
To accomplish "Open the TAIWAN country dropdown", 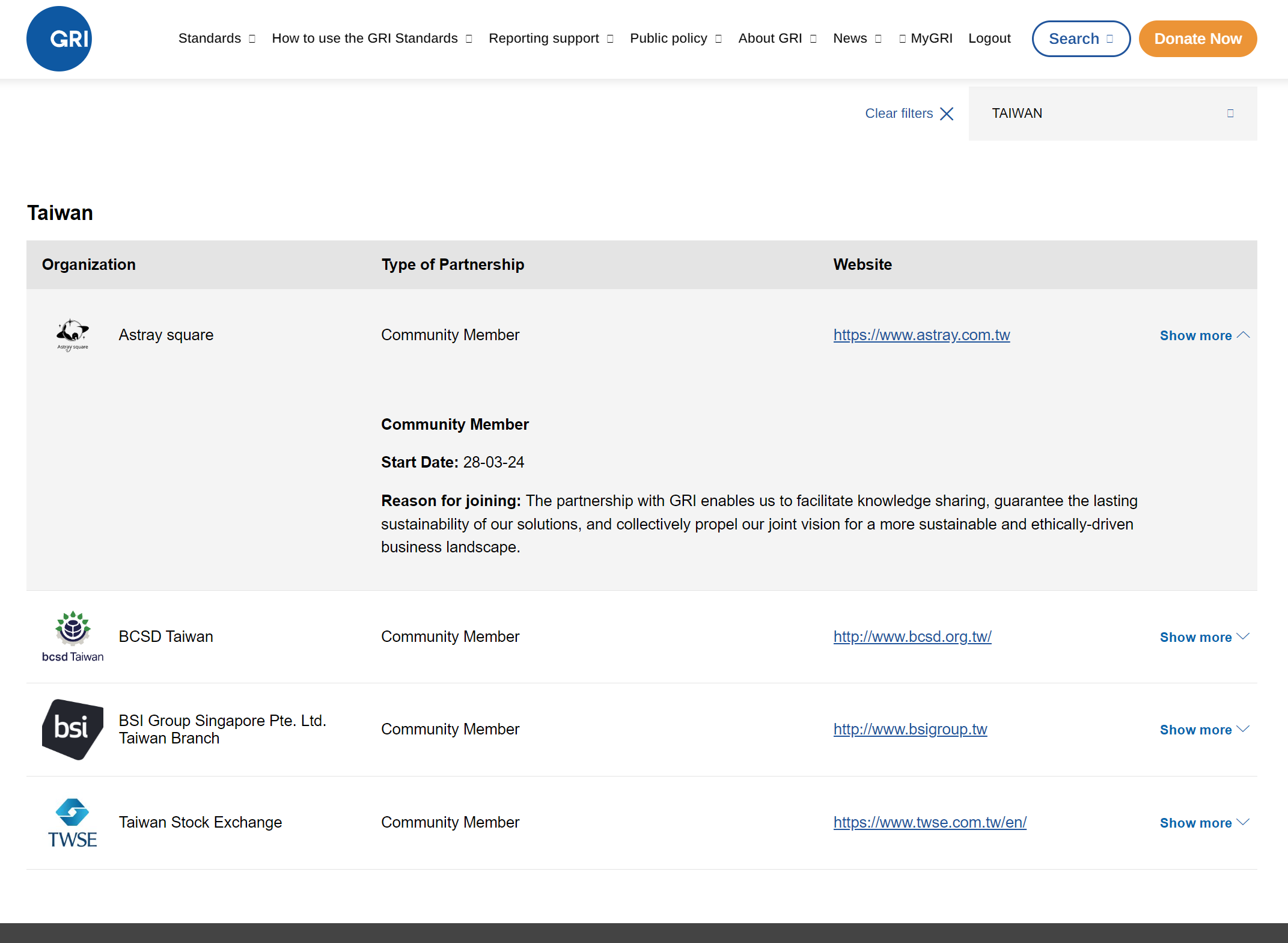I will pos(1113,114).
